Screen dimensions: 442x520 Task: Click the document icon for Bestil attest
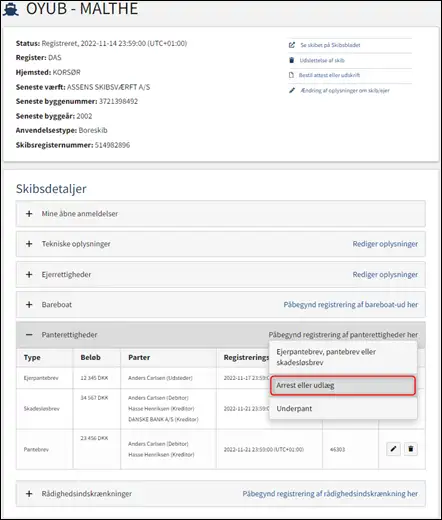[291, 75]
